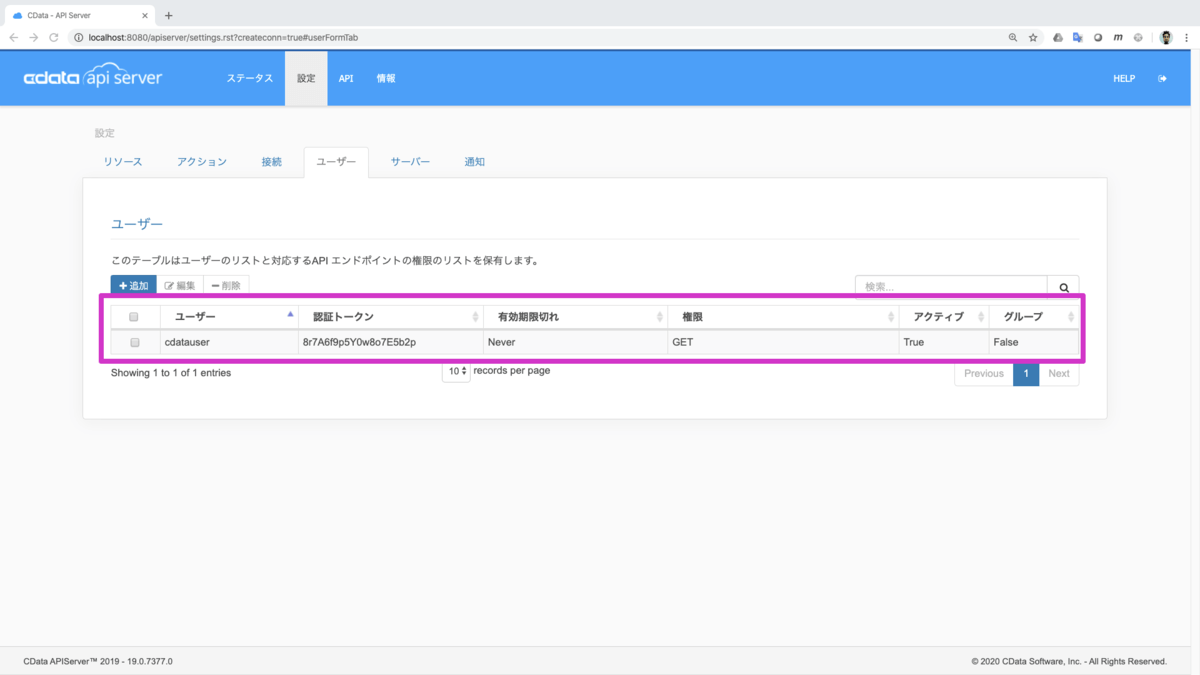Click the HELP link

click(x=1124, y=78)
